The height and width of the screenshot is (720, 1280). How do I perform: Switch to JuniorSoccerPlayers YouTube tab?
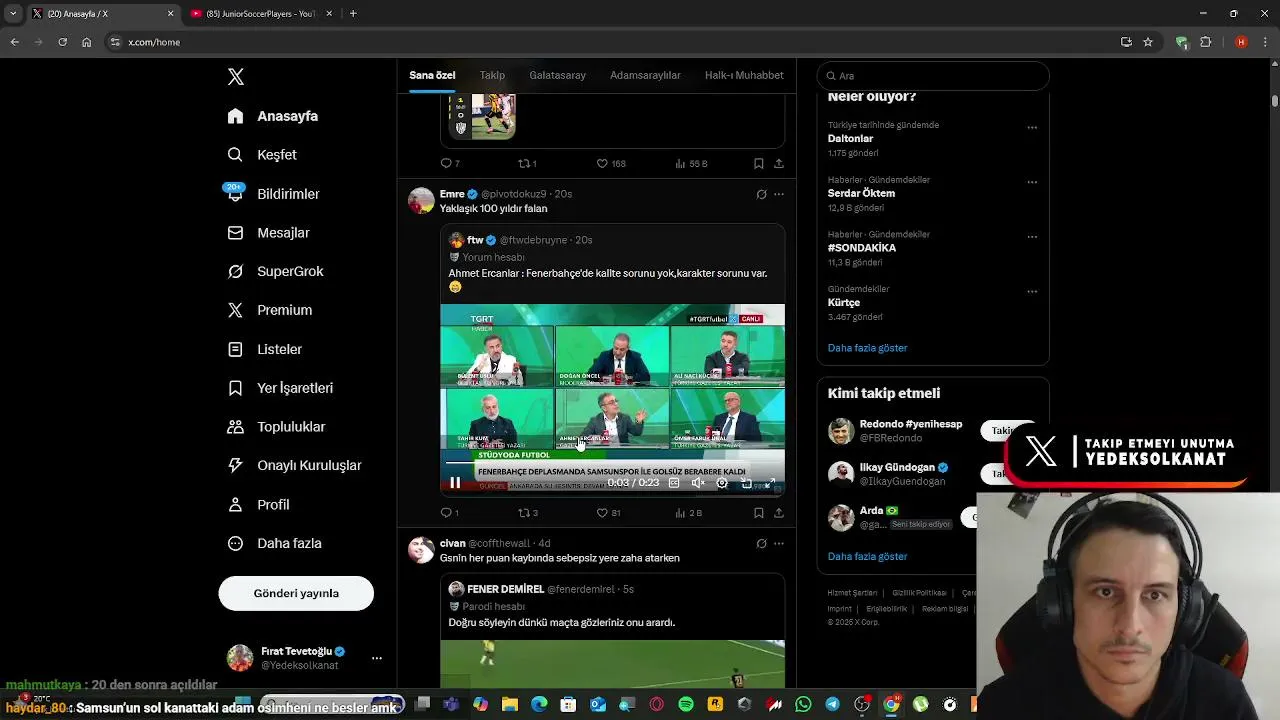click(260, 14)
